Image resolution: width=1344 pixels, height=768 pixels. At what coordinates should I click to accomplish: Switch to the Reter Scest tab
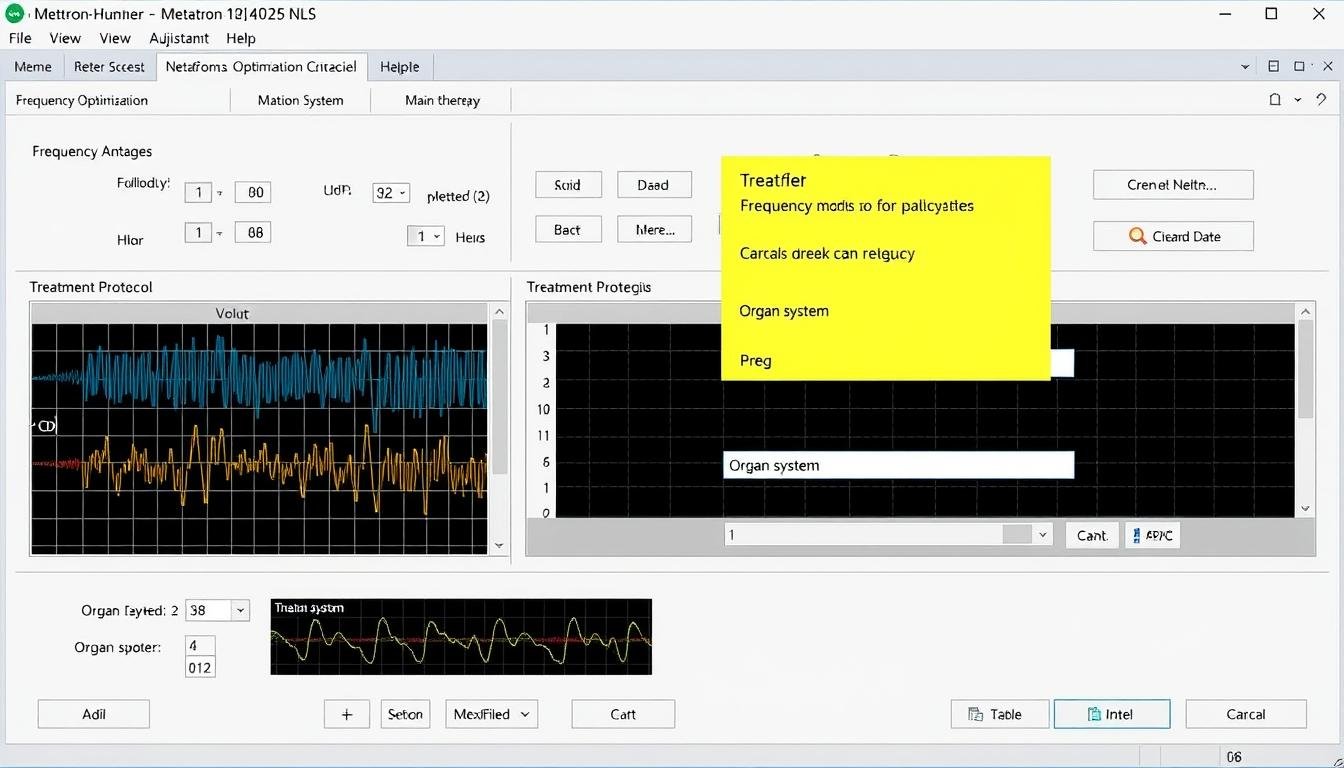click(x=109, y=67)
